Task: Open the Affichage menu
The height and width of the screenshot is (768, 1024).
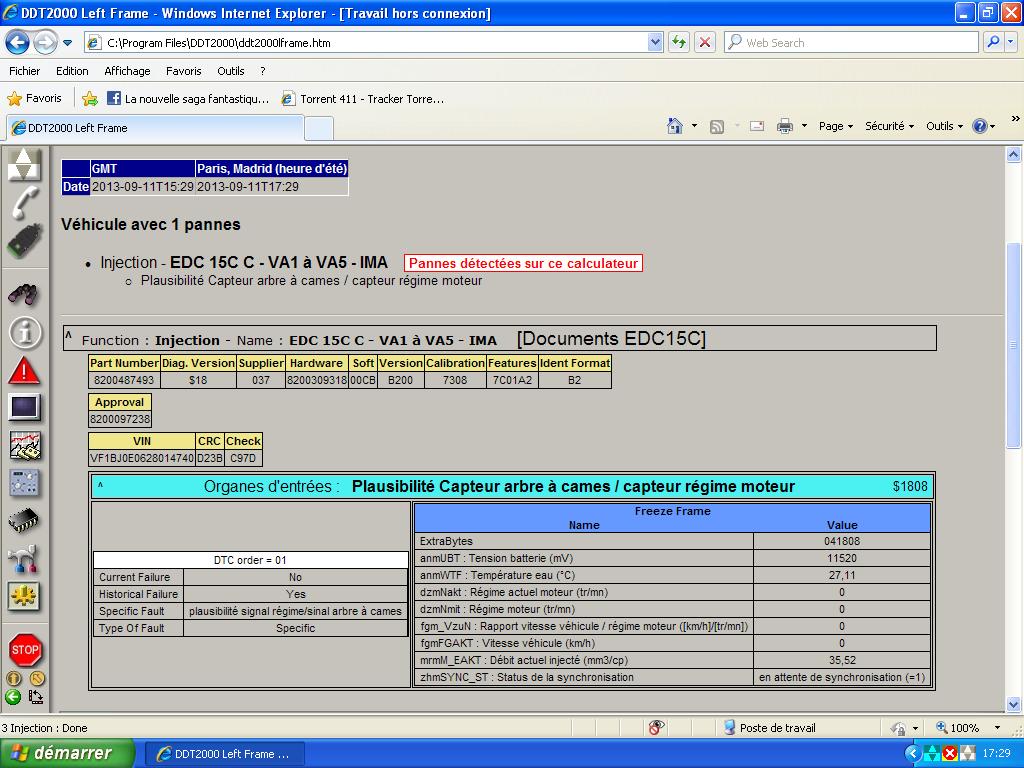Action: [127, 71]
